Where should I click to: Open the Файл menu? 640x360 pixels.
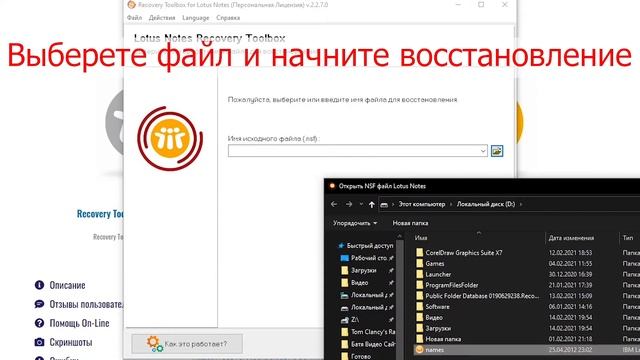(x=134, y=18)
